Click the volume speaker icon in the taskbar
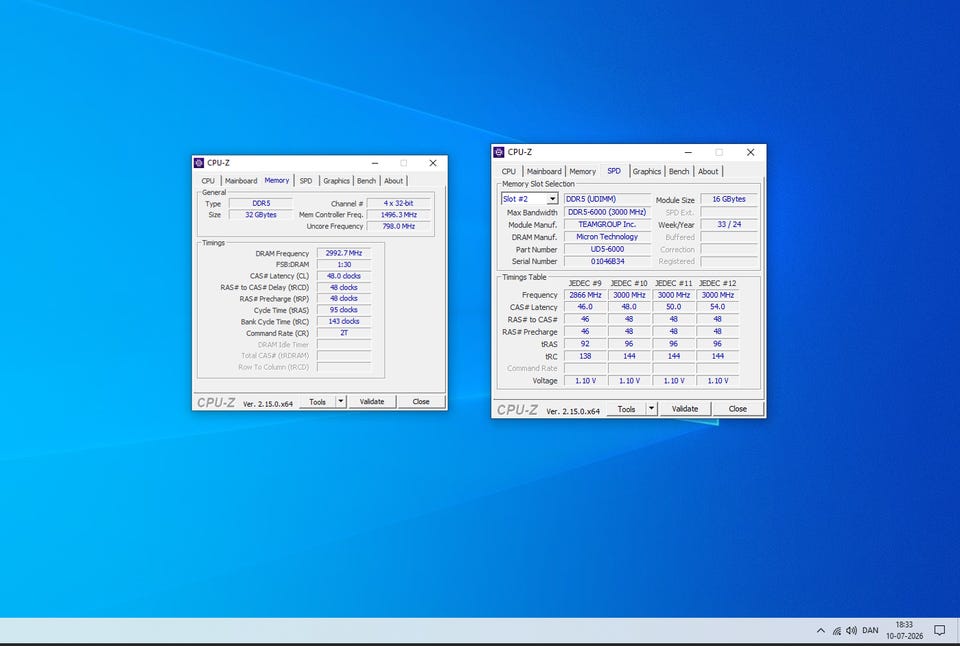 851,630
